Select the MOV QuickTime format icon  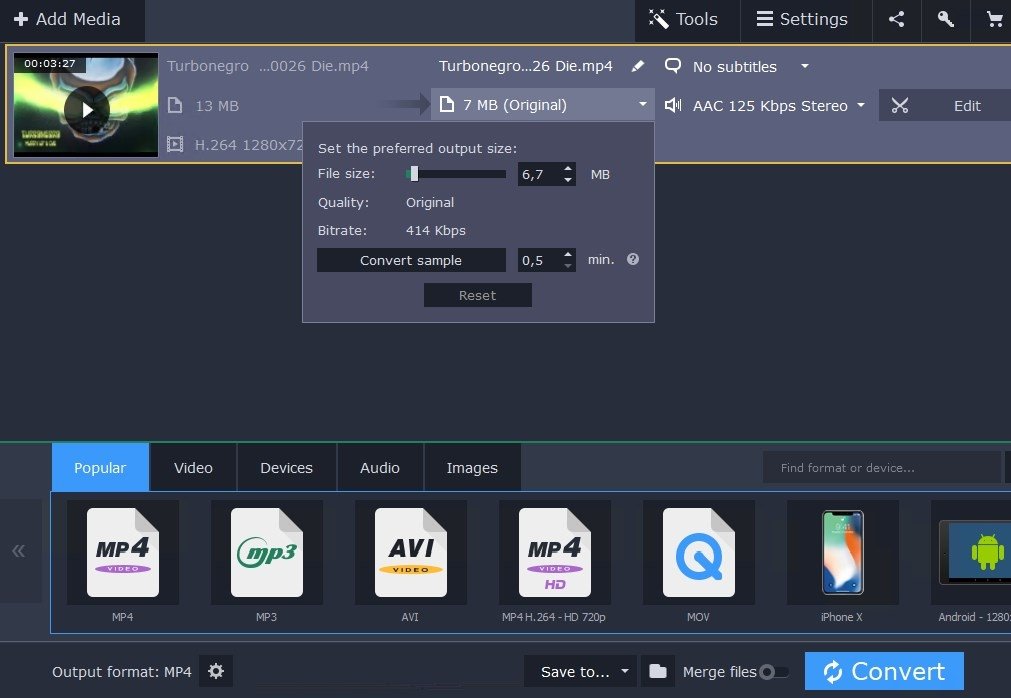click(698, 552)
